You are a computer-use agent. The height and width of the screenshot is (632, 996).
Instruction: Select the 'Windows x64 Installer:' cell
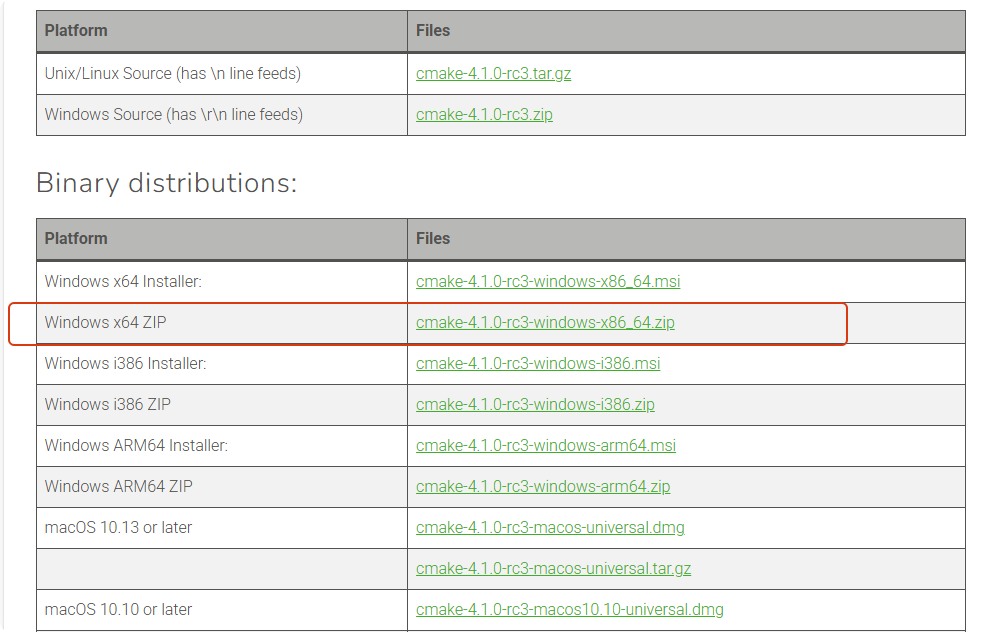point(222,281)
